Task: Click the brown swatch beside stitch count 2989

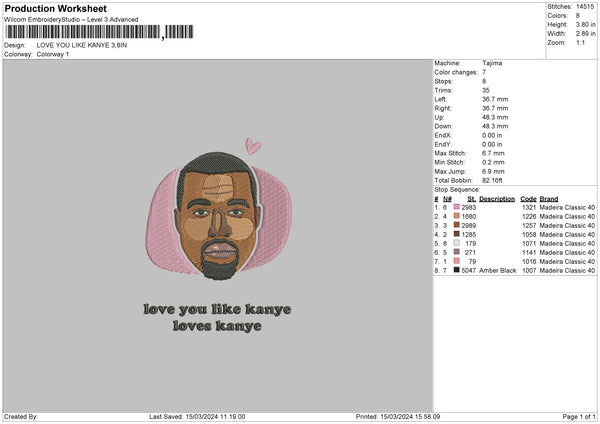Action: (x=457, y=225)
